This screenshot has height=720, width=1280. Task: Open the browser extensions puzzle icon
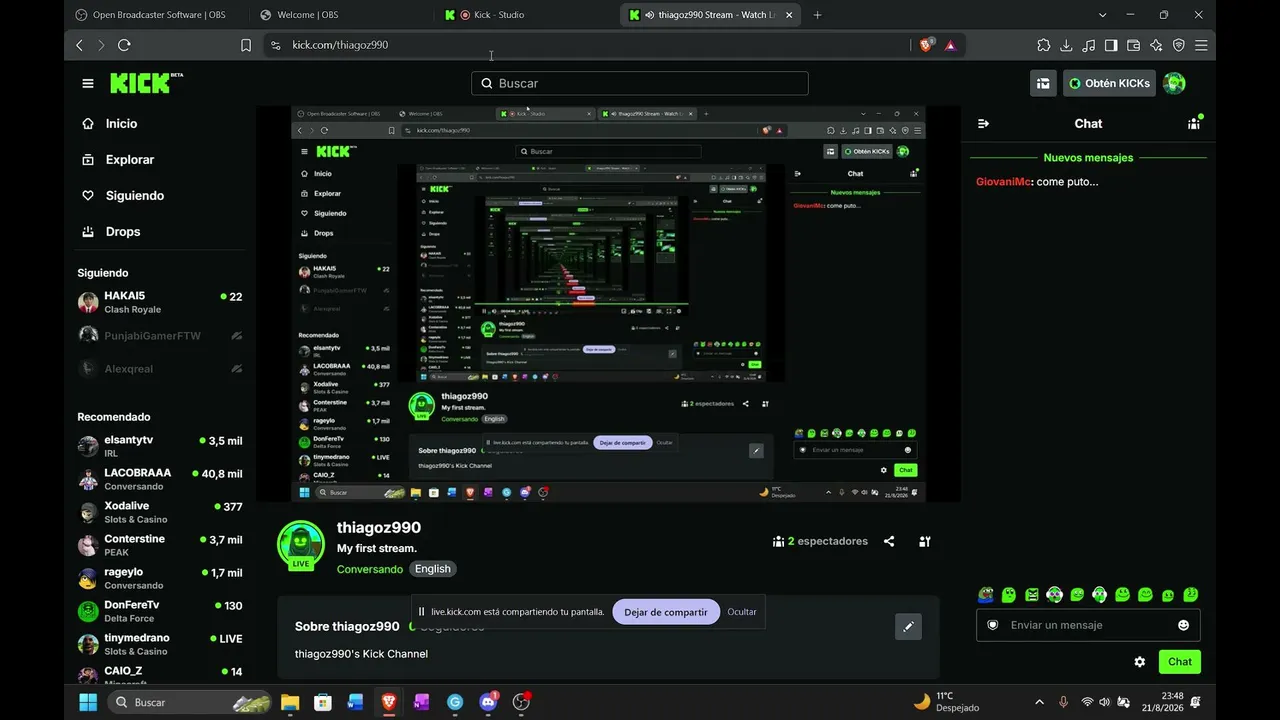click(1044, 45)
